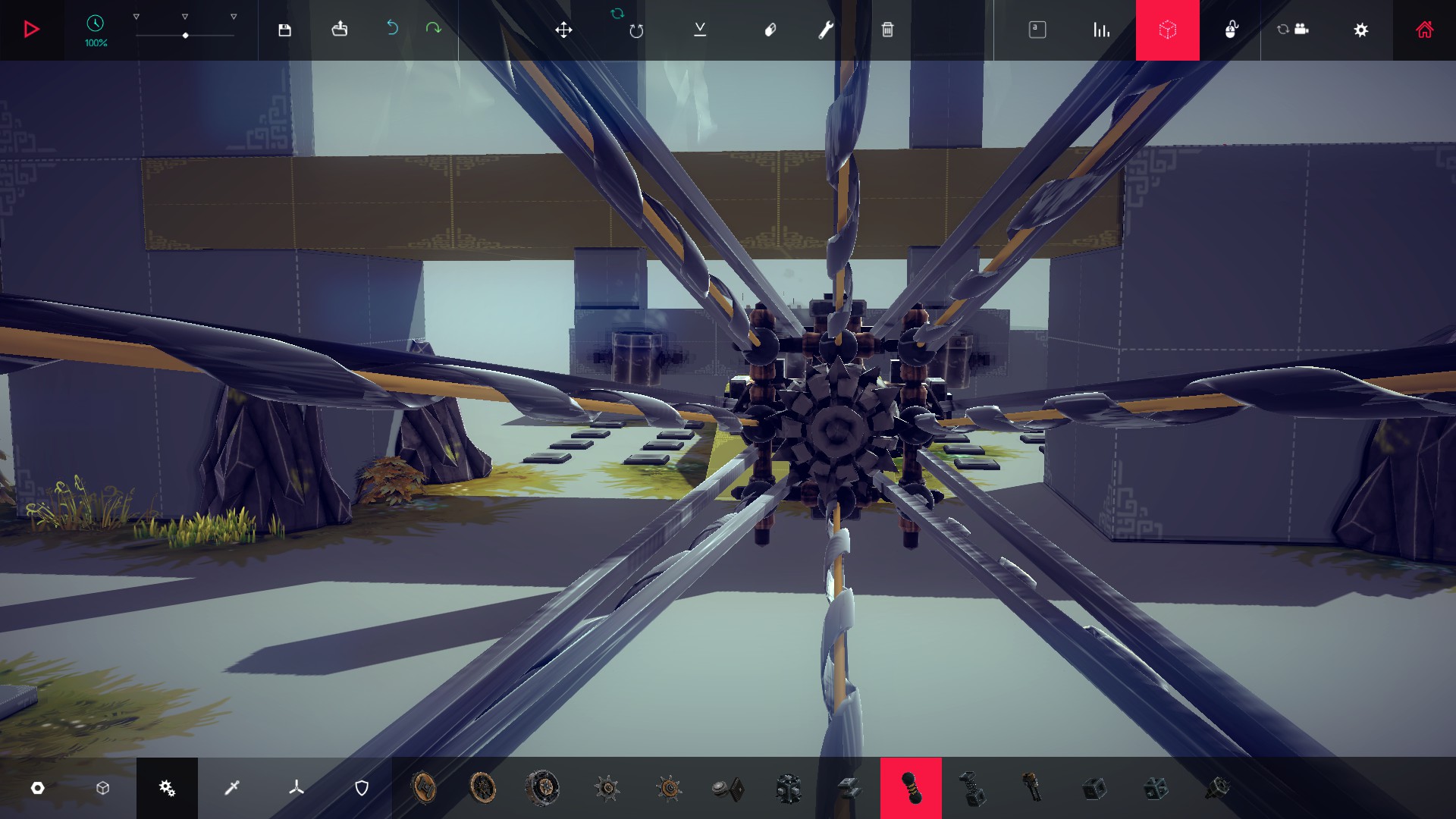
Task: Select the translate move tool
Action: 563,30
